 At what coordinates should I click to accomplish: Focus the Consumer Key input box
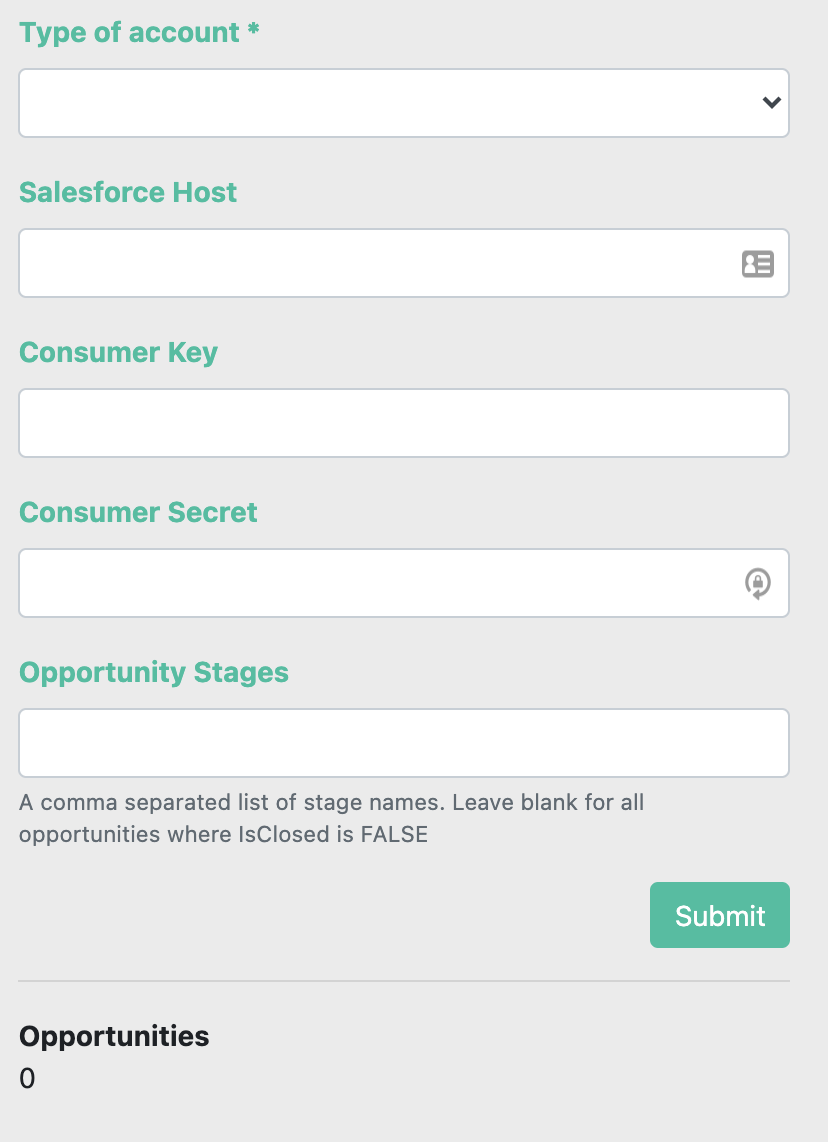coord(404,423)
